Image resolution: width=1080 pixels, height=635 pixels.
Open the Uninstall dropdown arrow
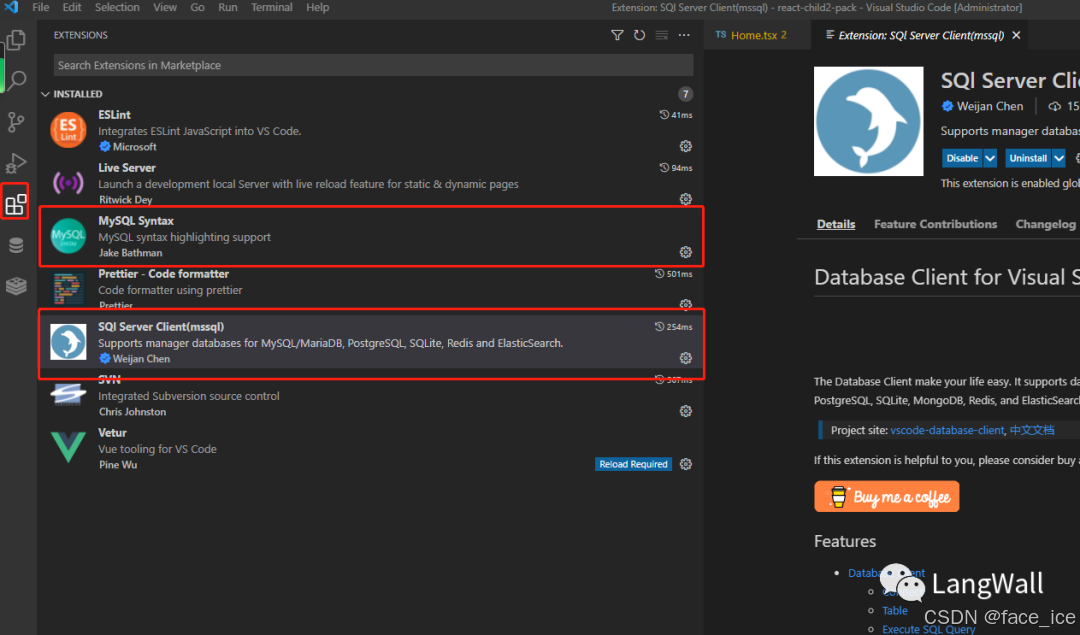[x=1057, y=157]
